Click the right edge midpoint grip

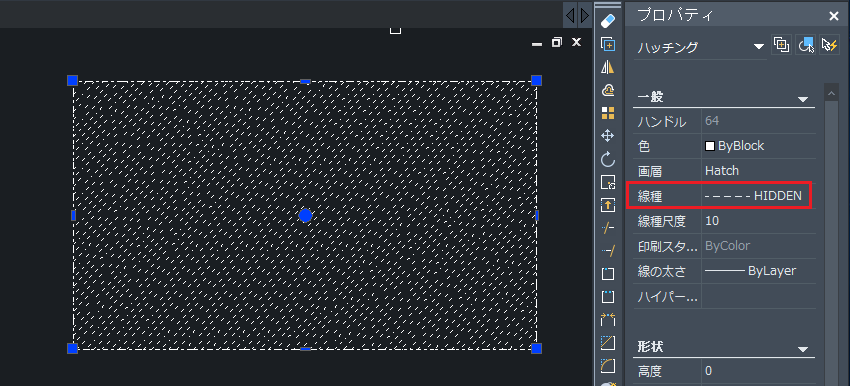(537, 215)
